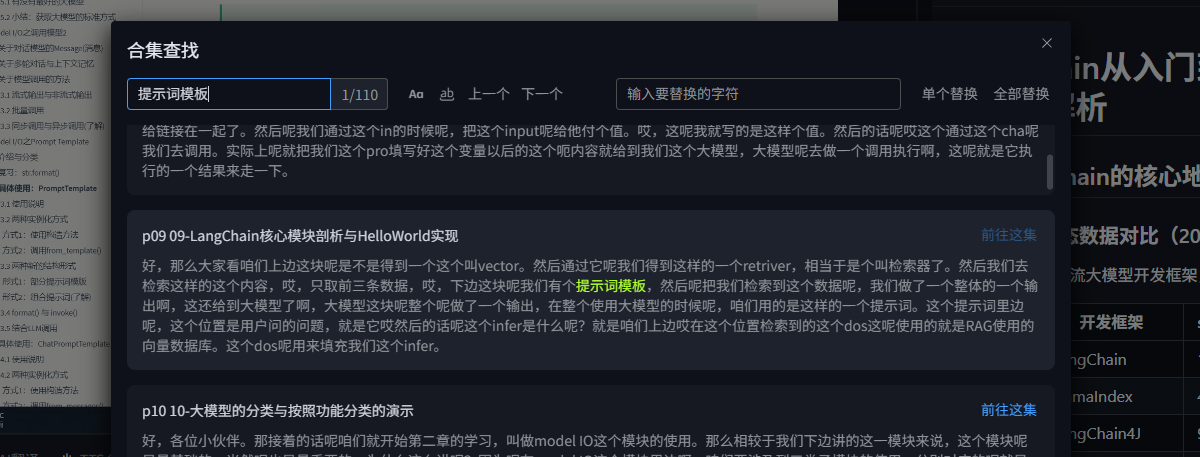Viewport: 1200px width, 457px height.
Task: Click the dialog results scrollbar thumb
Action: (x=1049, y=171)
